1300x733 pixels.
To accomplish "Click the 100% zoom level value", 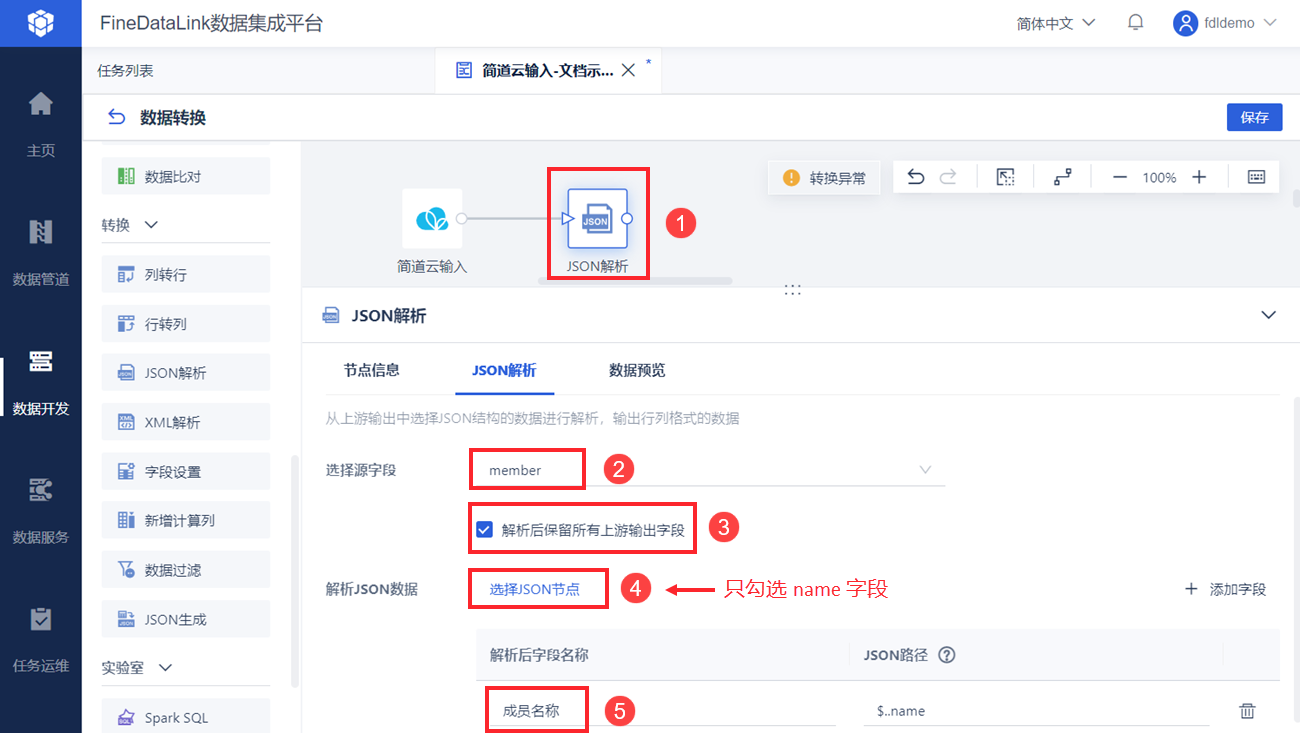I will pos(1159,177).
